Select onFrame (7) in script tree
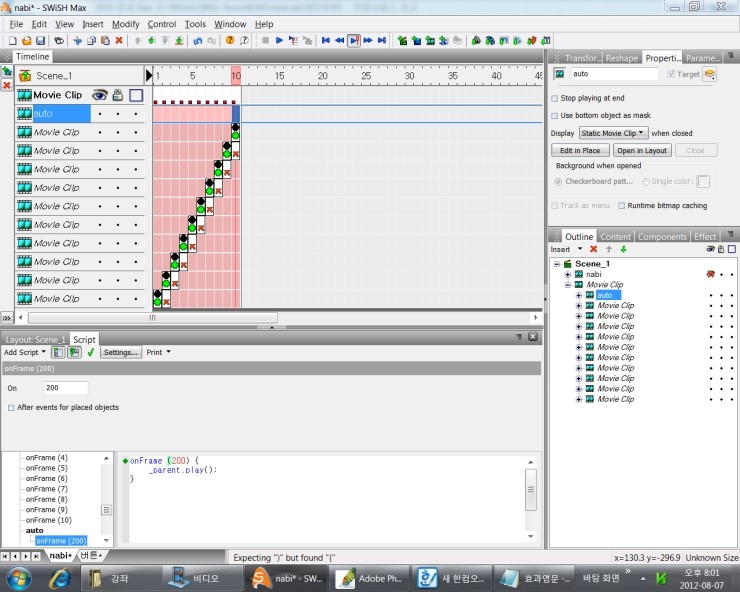Screen dimensions: 740x592 [x=46, y=489]
